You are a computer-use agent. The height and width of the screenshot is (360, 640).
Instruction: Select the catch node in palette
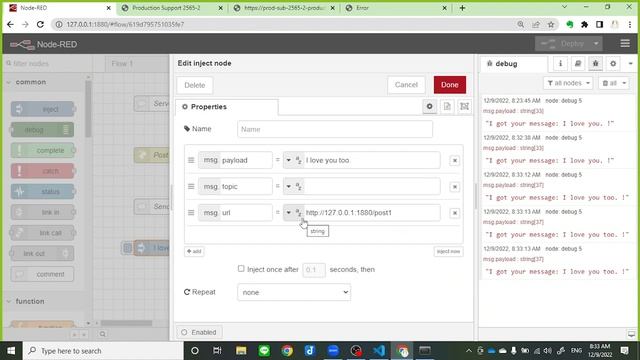pos(42,171)
